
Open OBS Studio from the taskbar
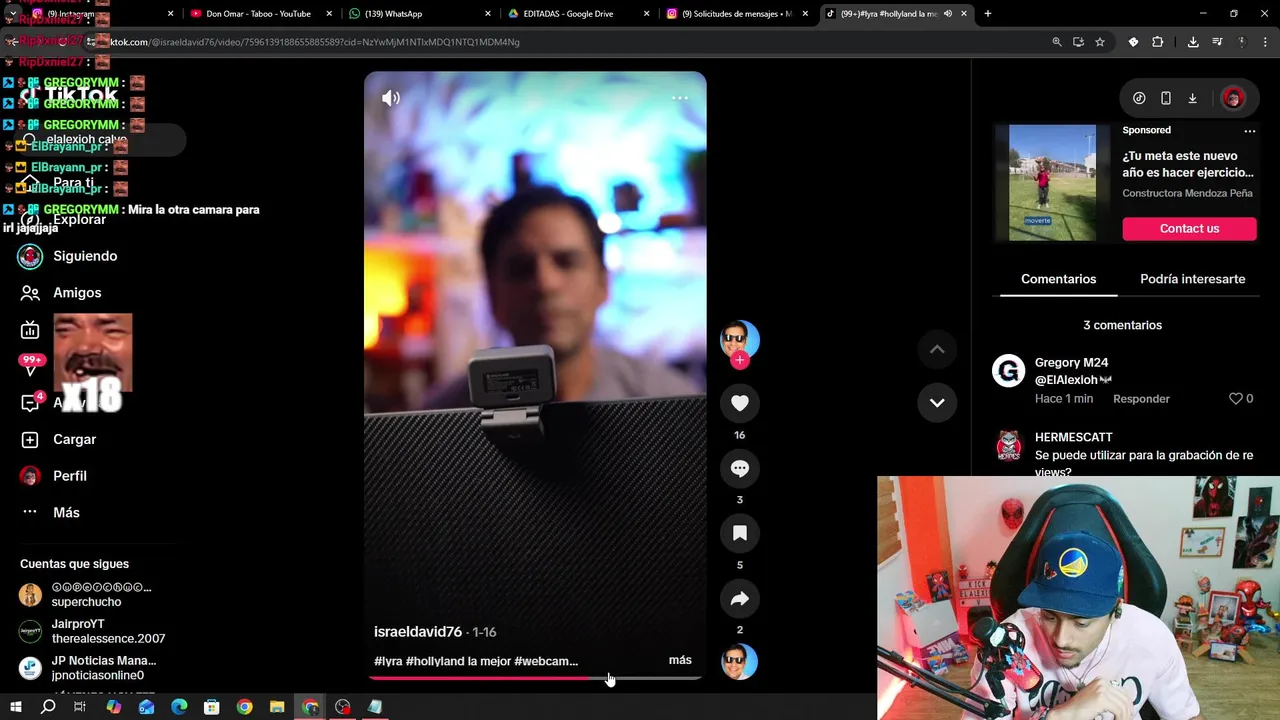[343, 707]
